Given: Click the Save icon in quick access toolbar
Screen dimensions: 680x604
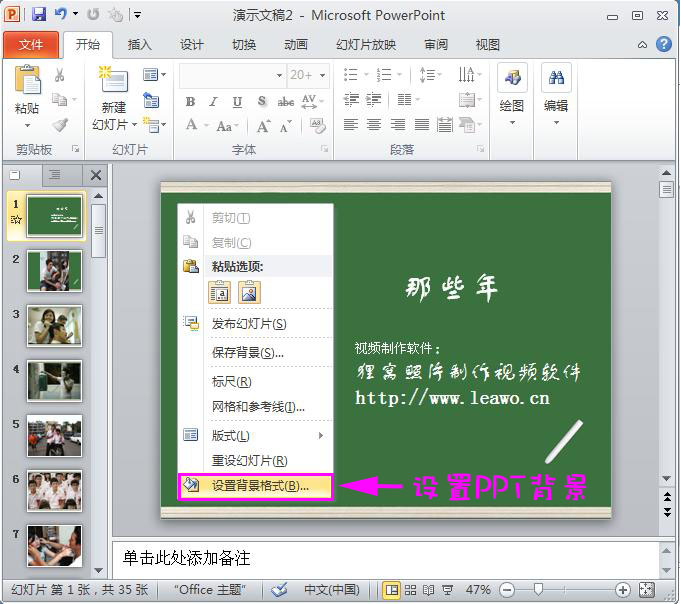Looking at the screenshot, I should (x=39, y=14).
